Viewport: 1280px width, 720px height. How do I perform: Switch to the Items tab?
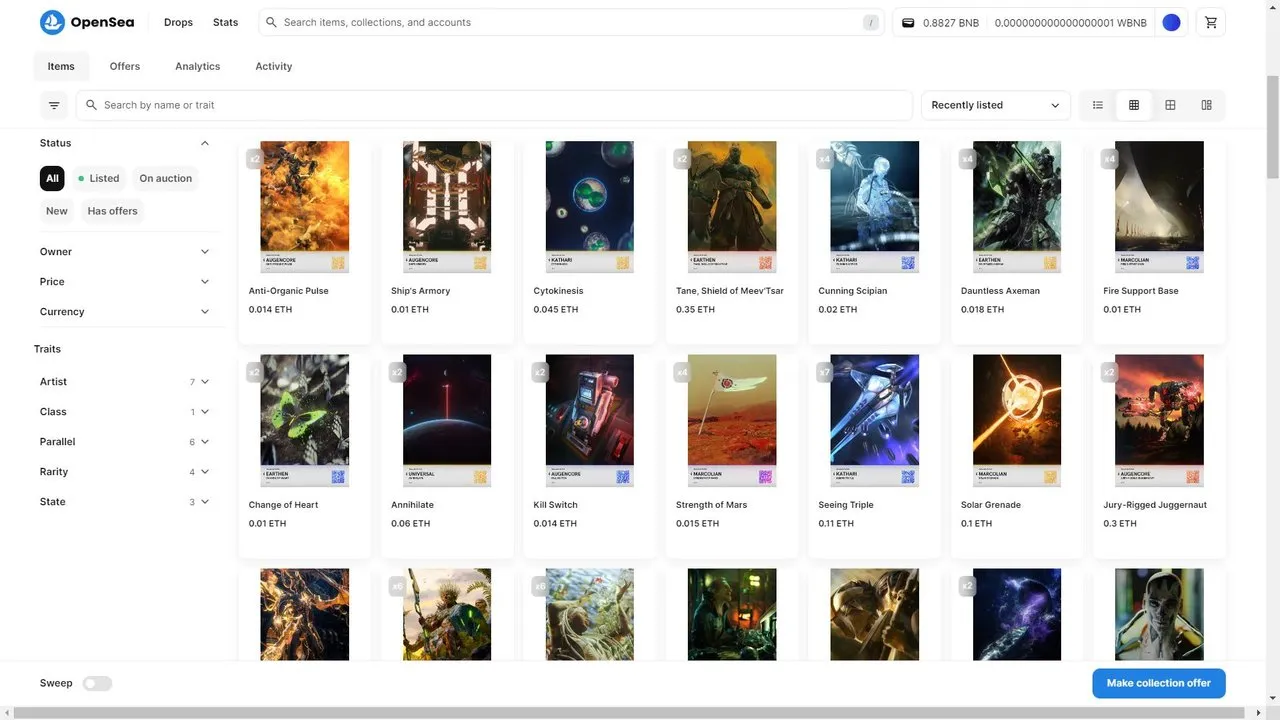pyautogui.click(x=61, y=66)
